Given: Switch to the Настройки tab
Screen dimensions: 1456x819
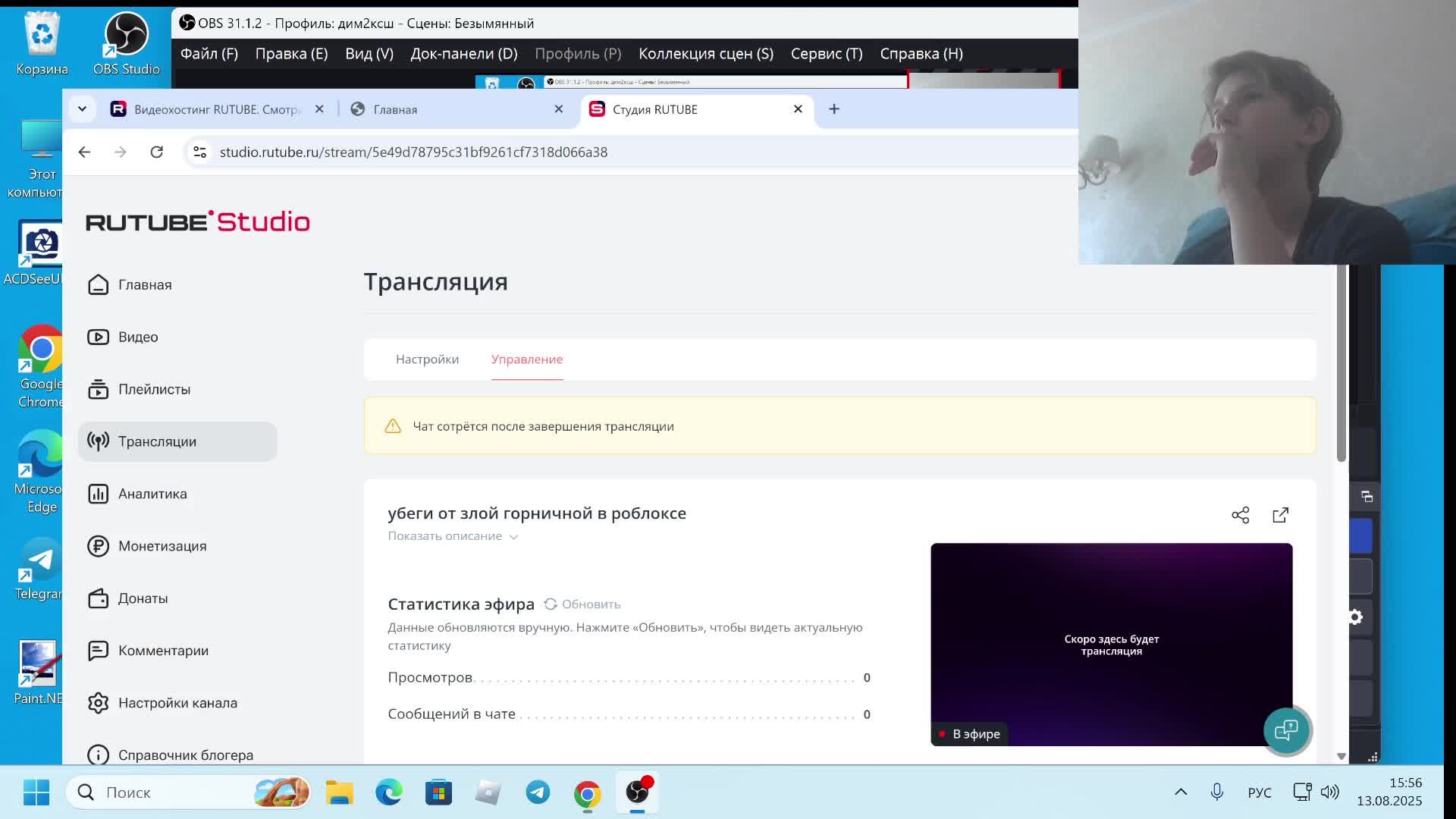Looking at the screenshot, I should (427, 359).
